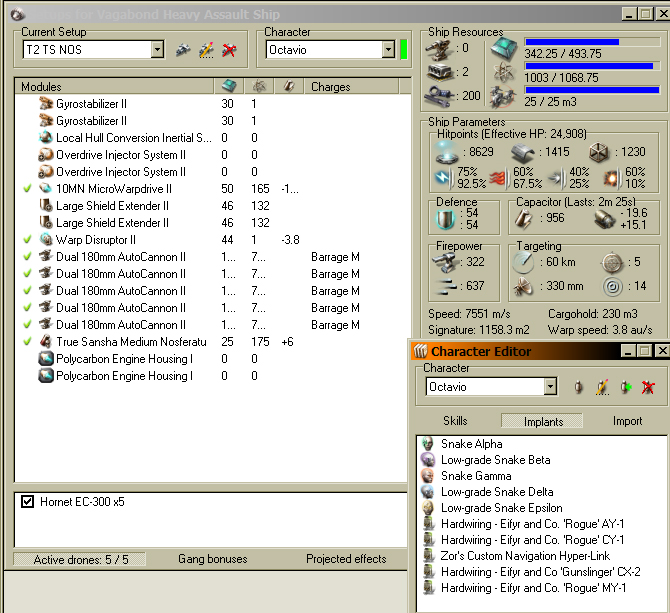This screenshot has width=670, height=613.
Task: Click the scan resolution icon showing 330 mm
Action: (x=523, y=286)
